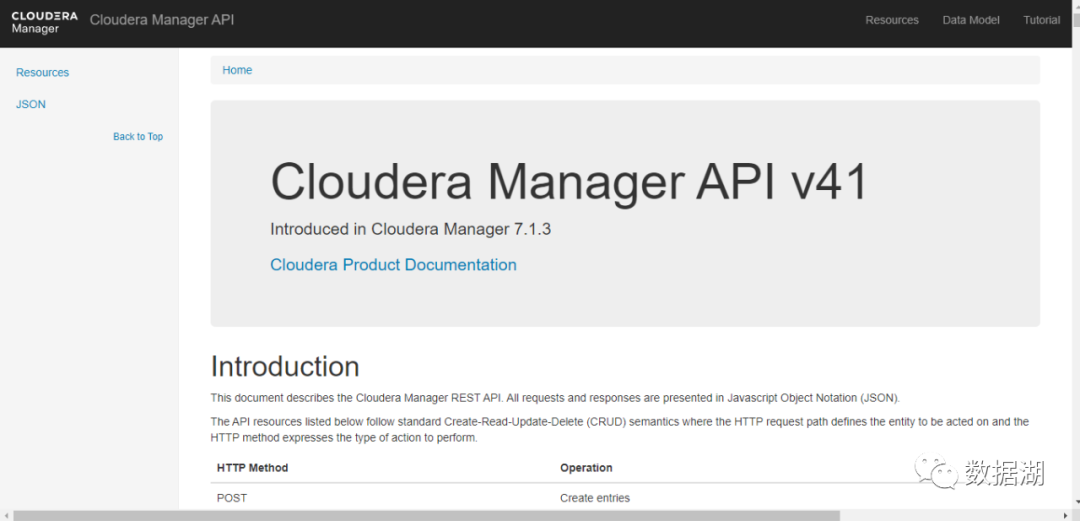
Task: Open Resources in top navigation bar
Action: point(892,20)
